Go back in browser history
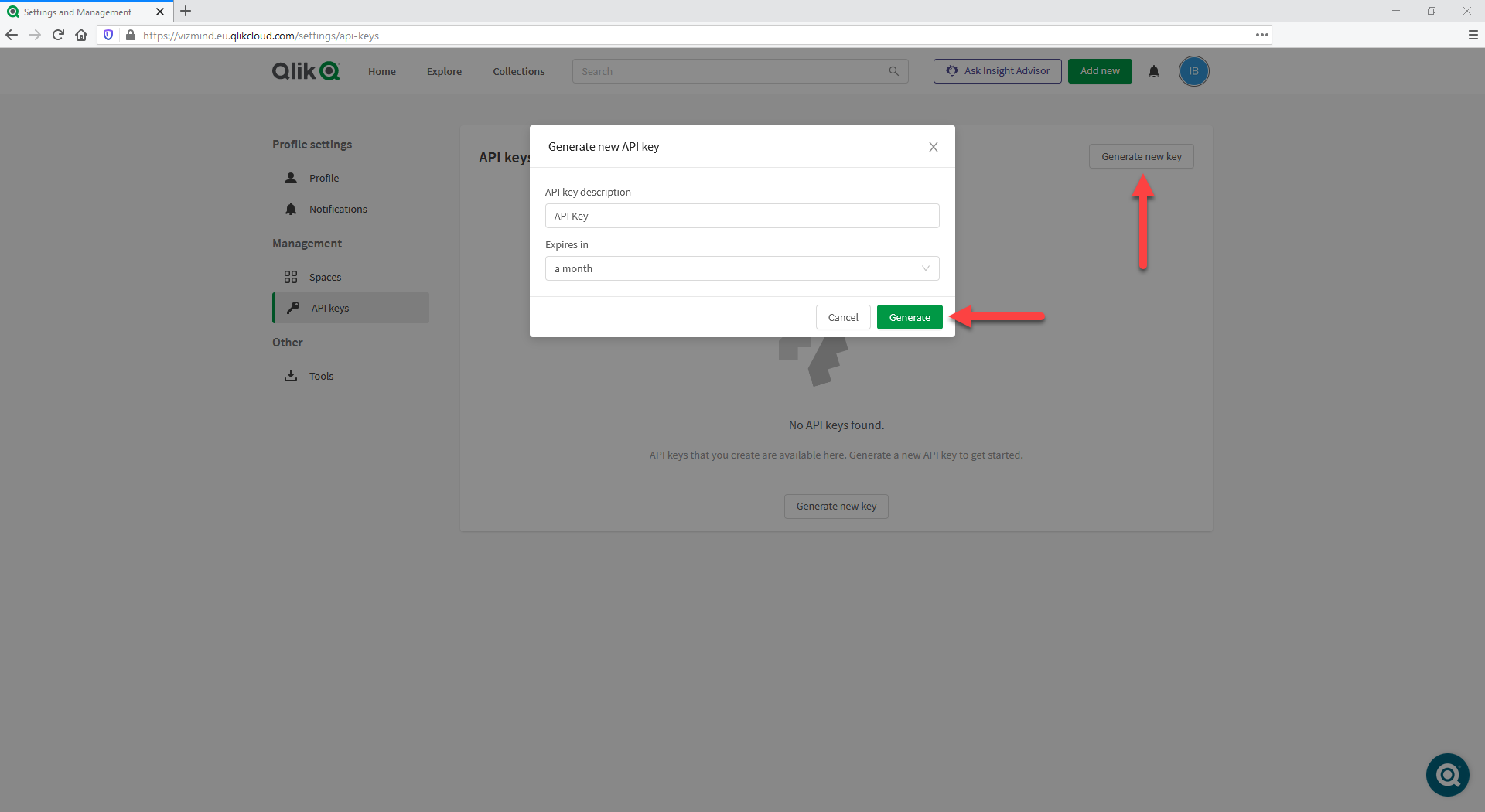The image size is (1485, 812). pyautogui.click(x=12, y=35)
